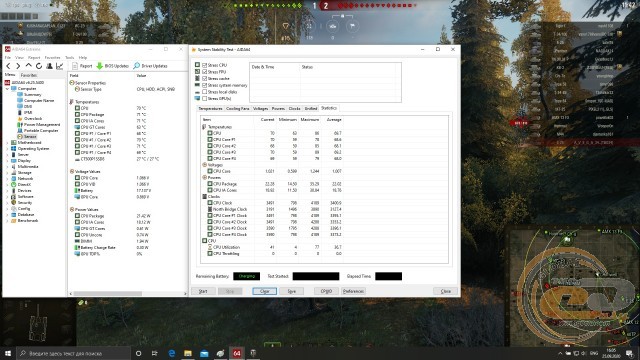
Task: Uncheck Stress cache
Action: click(205, 78)
